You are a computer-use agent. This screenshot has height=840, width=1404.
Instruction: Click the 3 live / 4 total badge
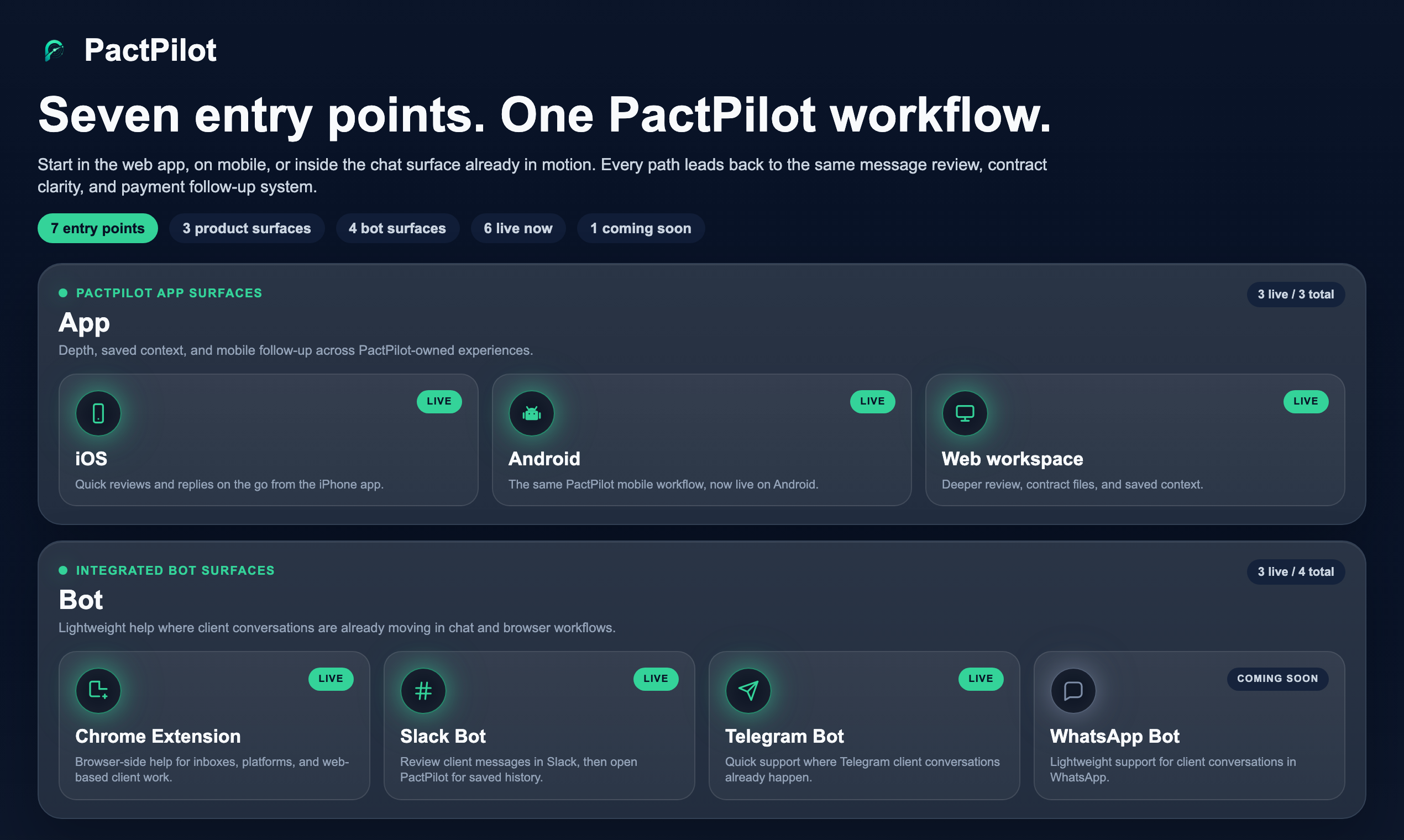(x=1296, y=572)
